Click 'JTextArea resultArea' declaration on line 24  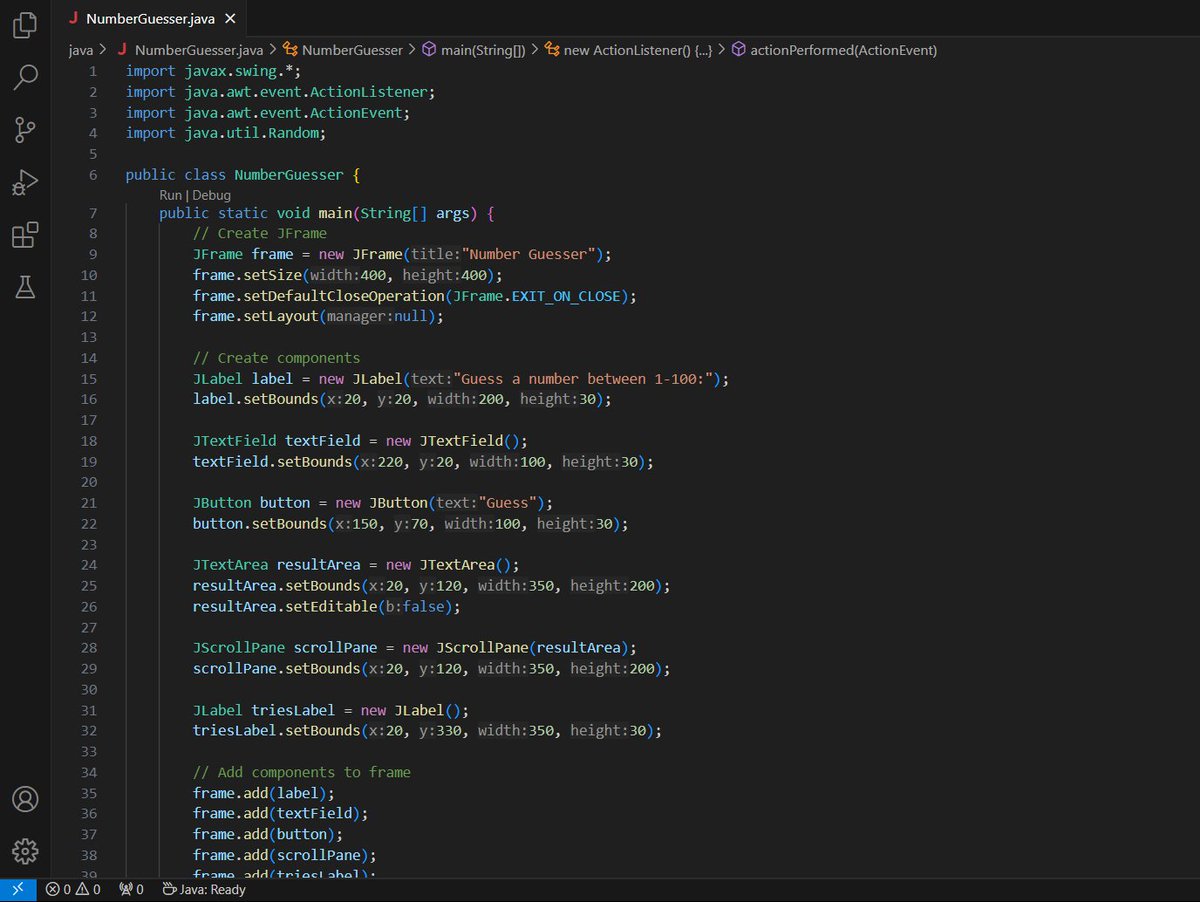277,565
